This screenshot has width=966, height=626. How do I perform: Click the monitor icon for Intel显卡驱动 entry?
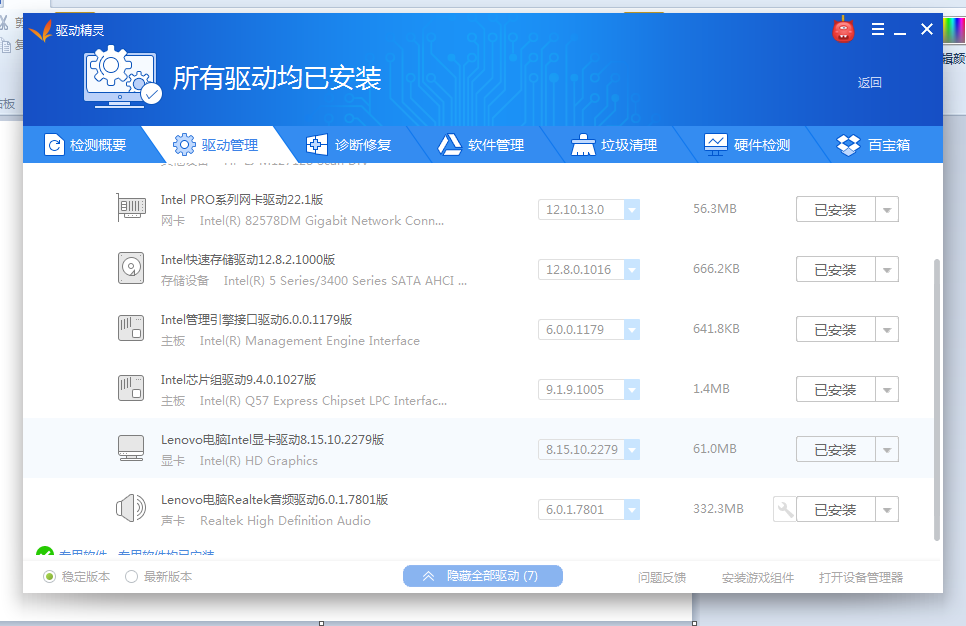pos(131,448)
